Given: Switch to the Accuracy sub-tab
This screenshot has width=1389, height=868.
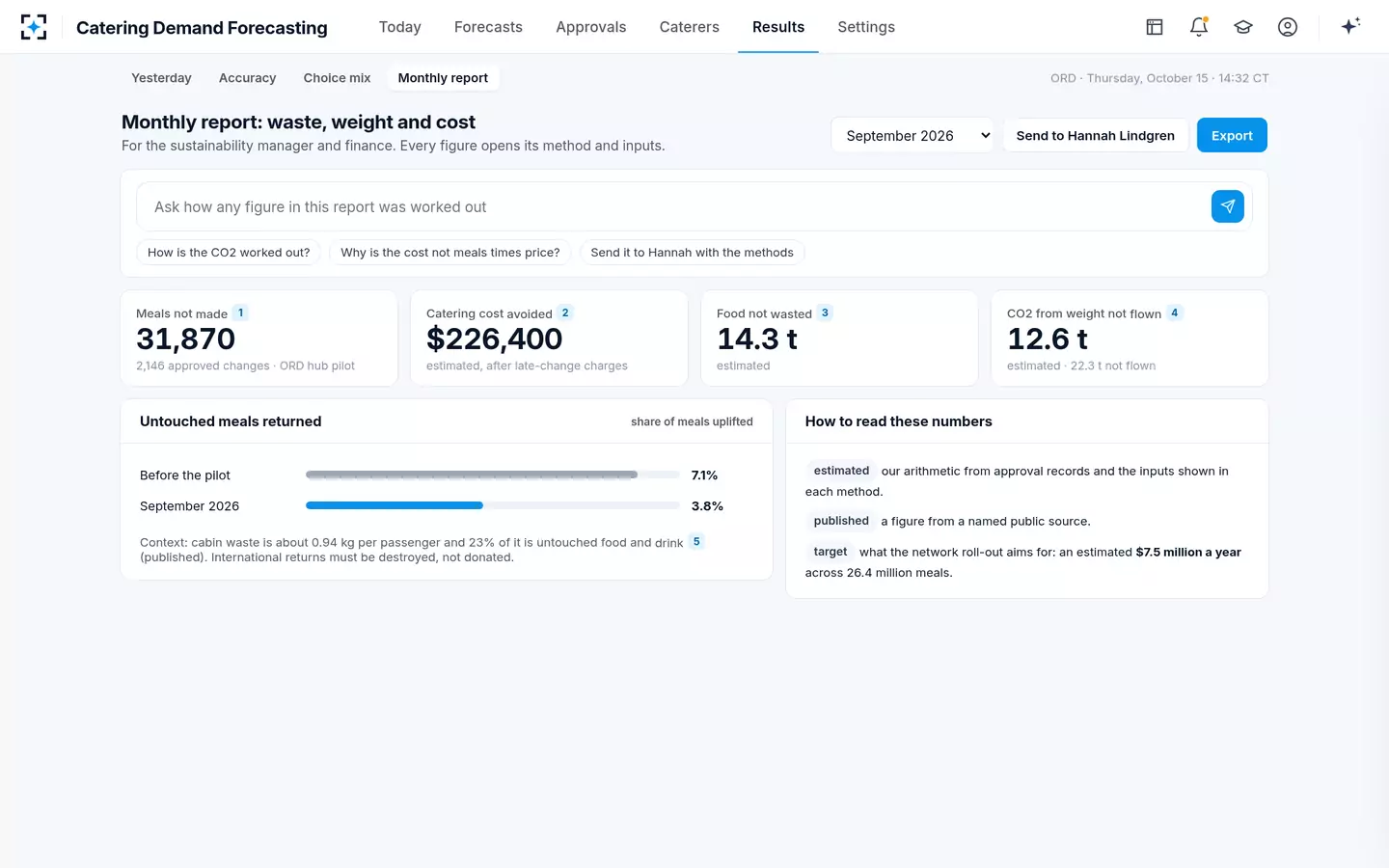Looking at the screenshot, I should click(247, 78).
